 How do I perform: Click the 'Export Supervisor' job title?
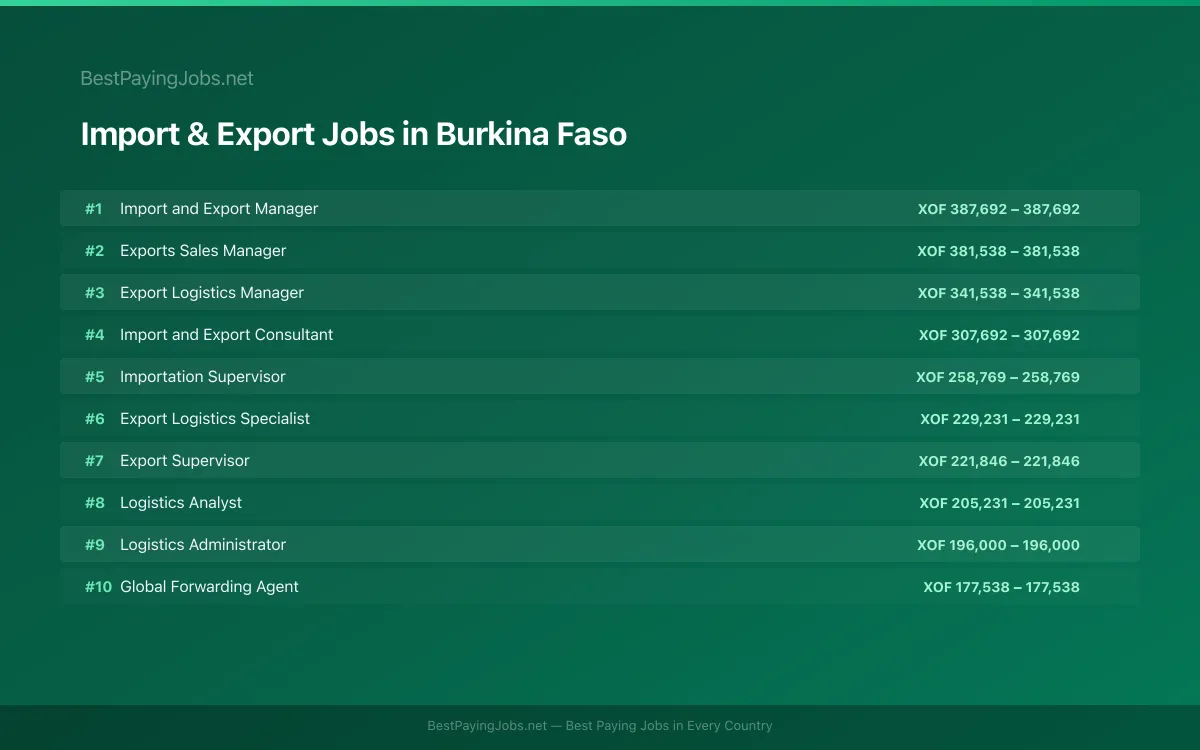tap(185, 461)
